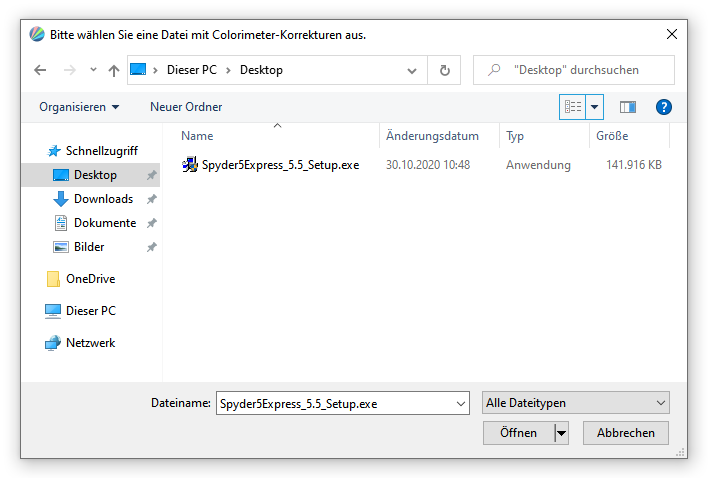
Task: Select Desktop in the address path
Action: pos(261,70)
